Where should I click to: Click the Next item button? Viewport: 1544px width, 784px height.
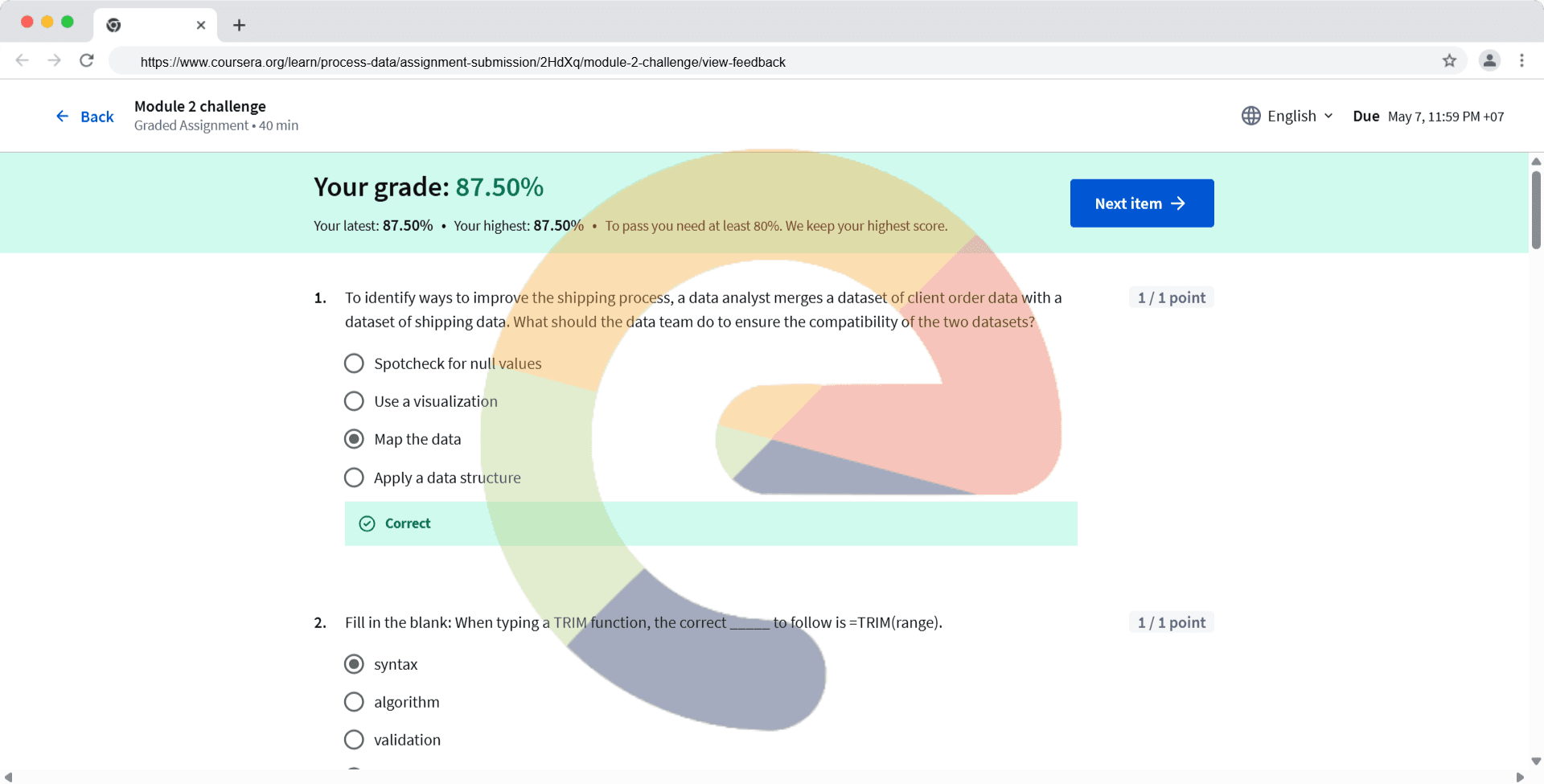1141,203
